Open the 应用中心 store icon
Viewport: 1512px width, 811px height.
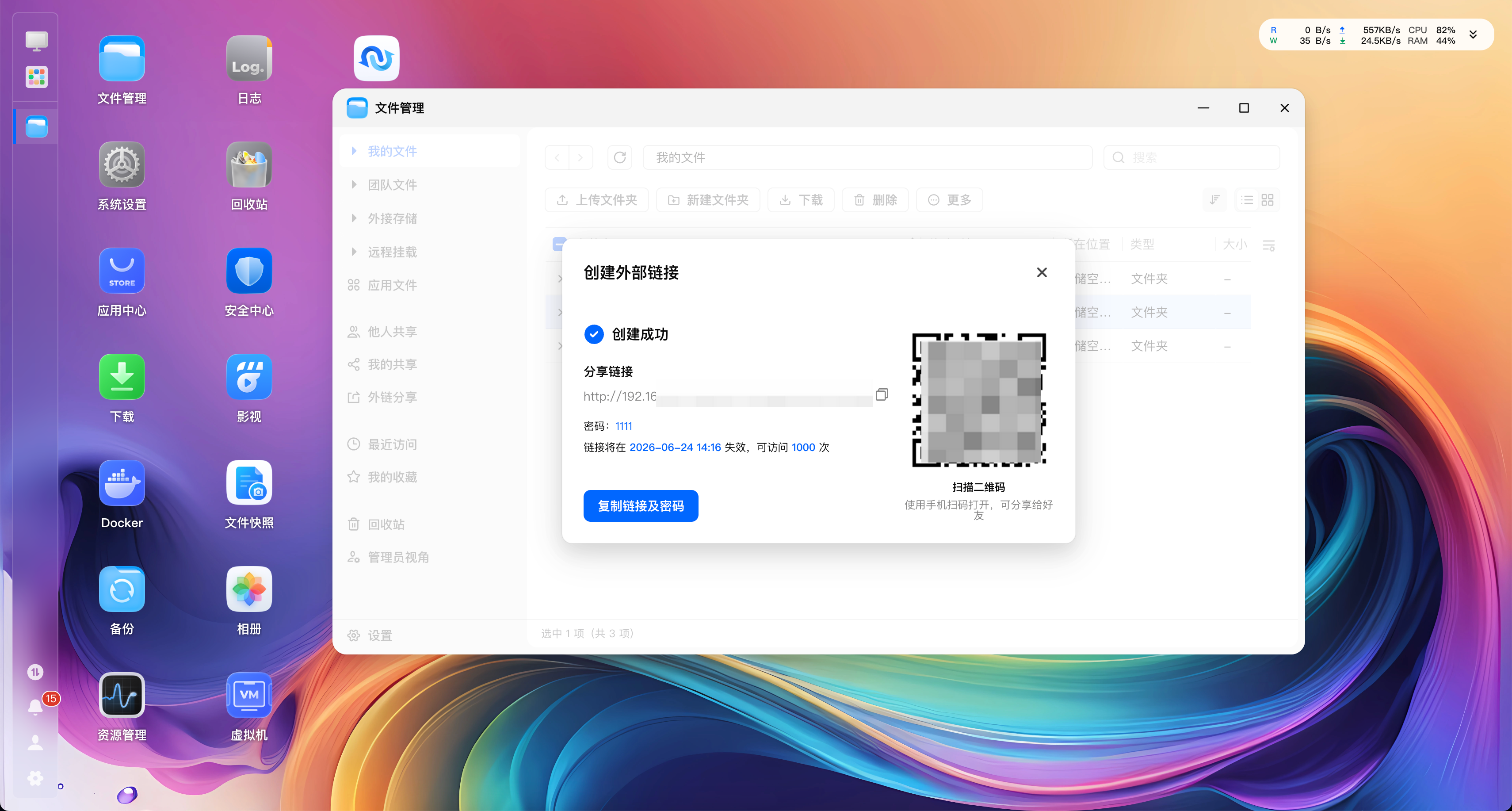point(122,271)
